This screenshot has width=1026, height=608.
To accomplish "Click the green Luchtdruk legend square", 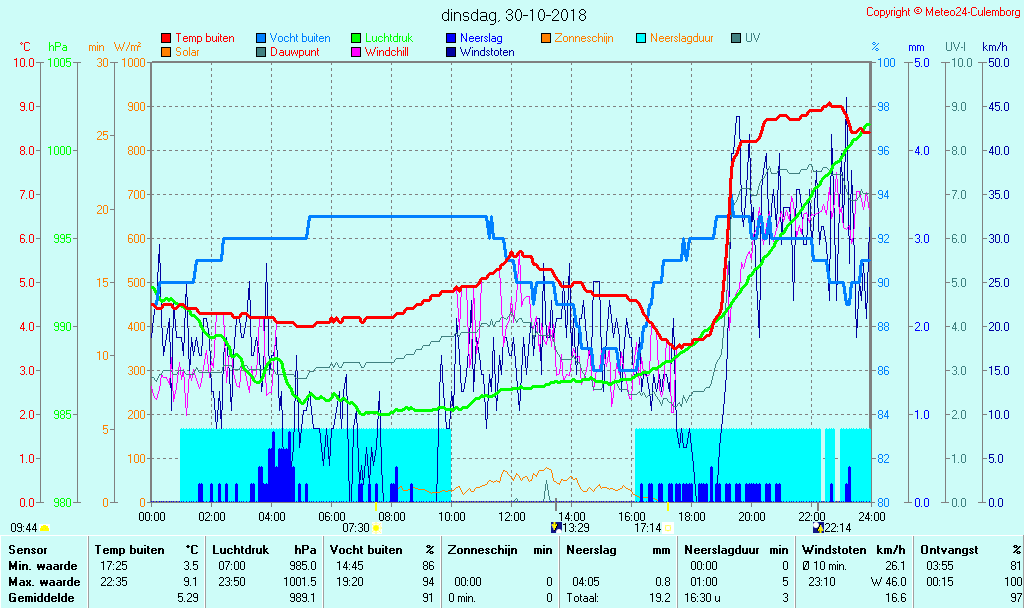I will click(x=356, y=39).
